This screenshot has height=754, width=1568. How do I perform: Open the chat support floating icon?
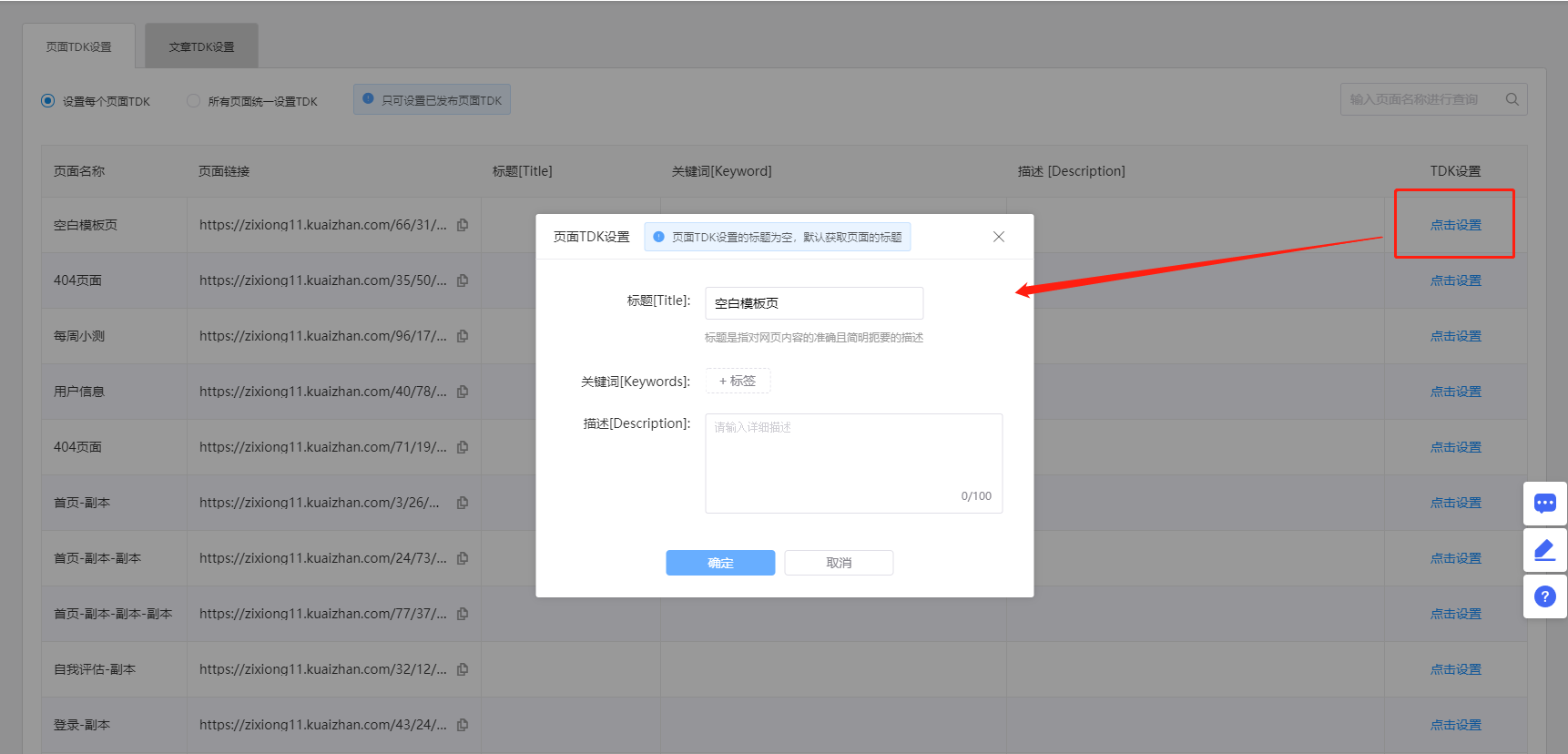point(1544,504)
